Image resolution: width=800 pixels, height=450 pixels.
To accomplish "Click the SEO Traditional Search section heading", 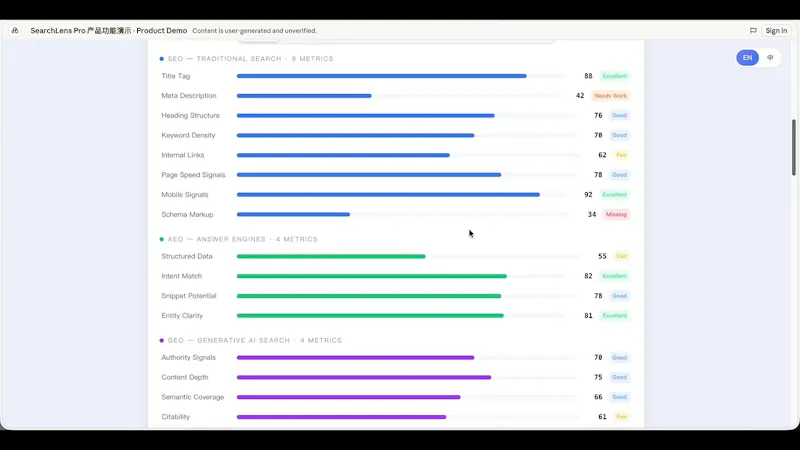I will 250,59.
